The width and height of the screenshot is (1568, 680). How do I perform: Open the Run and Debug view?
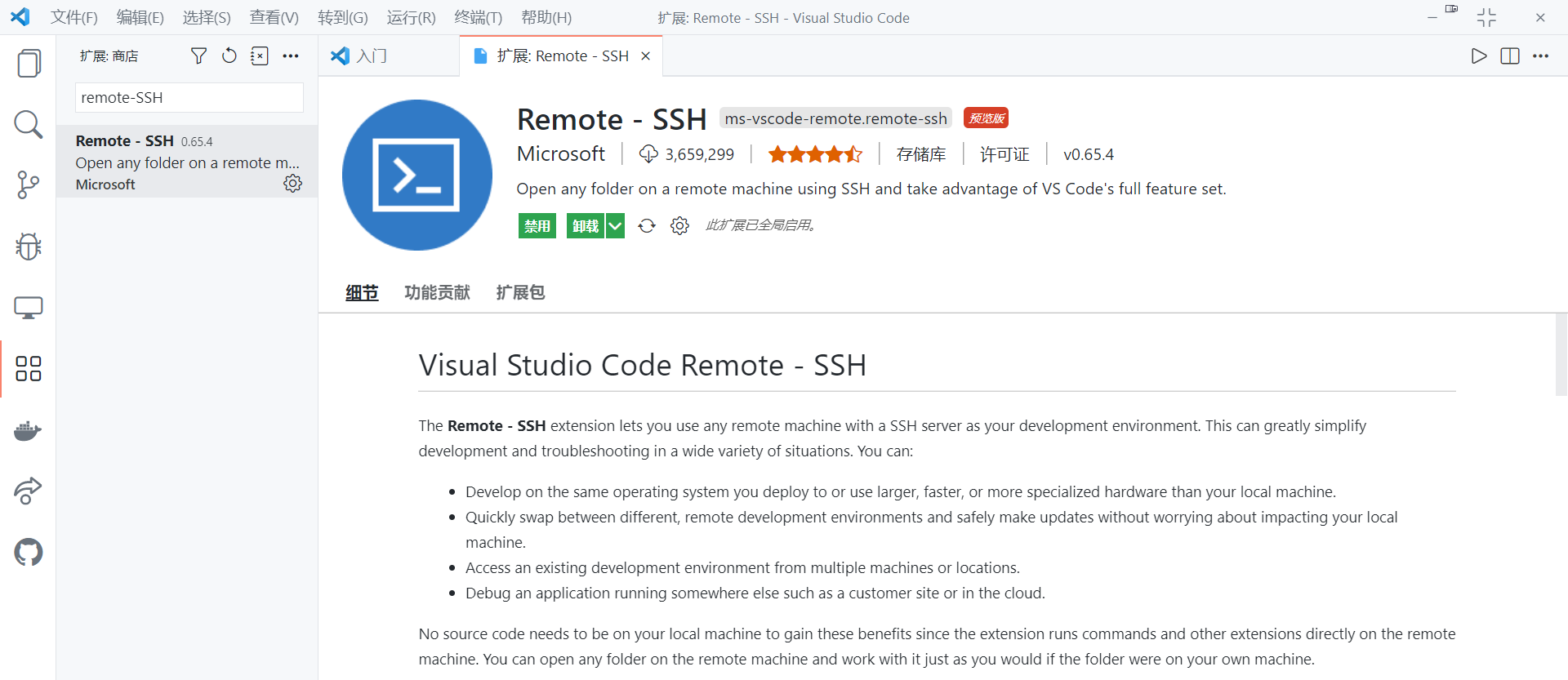29,246
